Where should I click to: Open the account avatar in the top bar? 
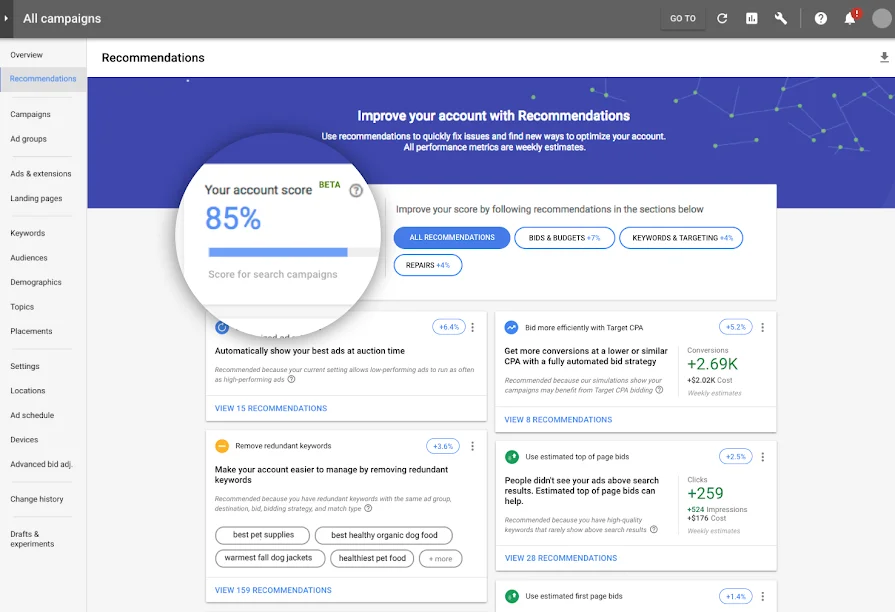pos(881,18)
